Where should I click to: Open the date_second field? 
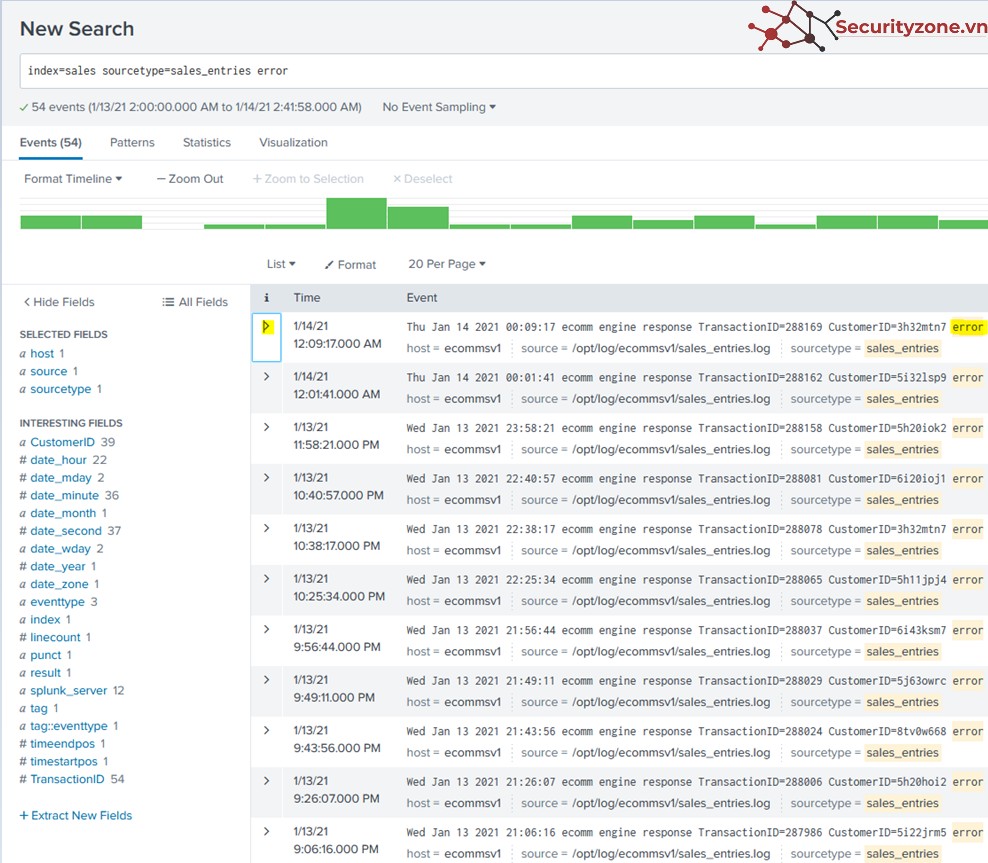pos(66,530)
